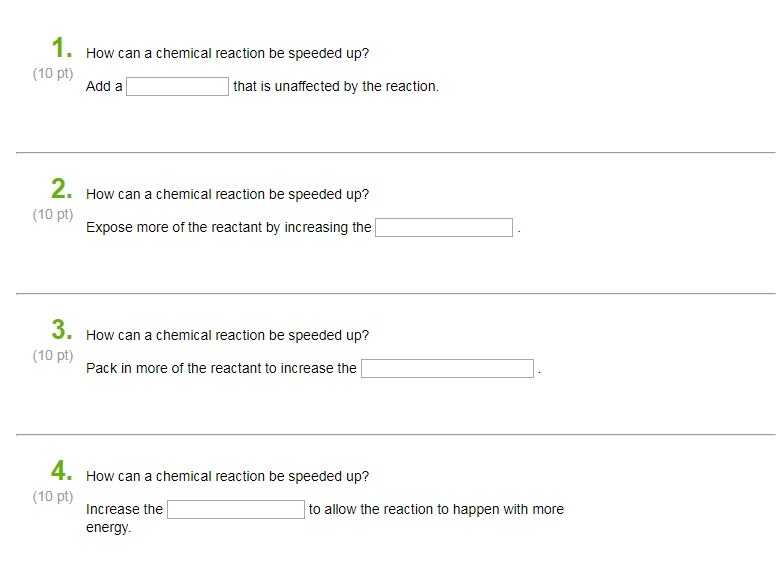Select the blank after "to increase the"

tap(447, 368)
